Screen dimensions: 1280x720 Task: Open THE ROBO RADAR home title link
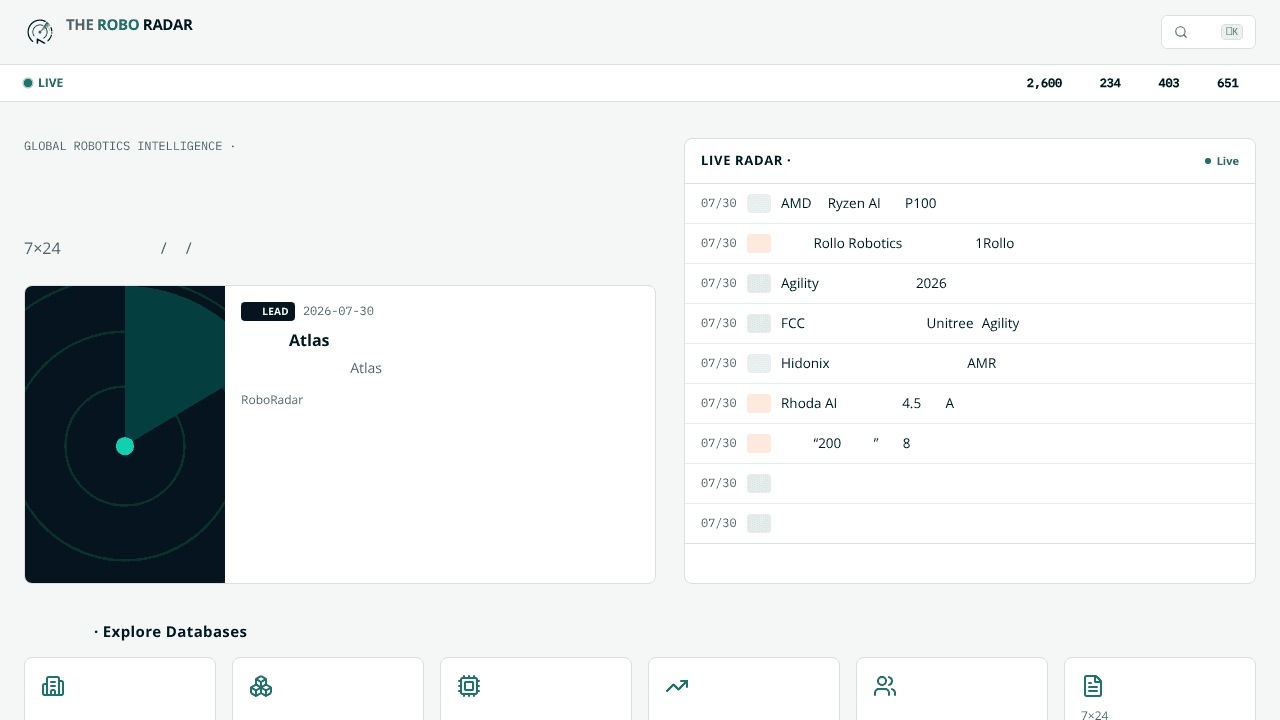129,25
